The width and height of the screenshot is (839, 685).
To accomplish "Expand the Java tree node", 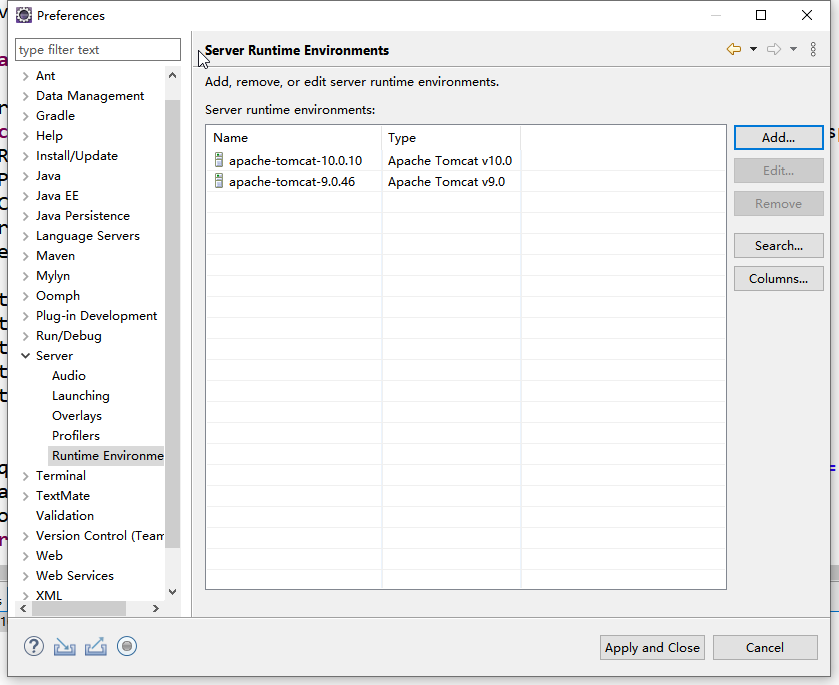I will [x=25, y=175].
